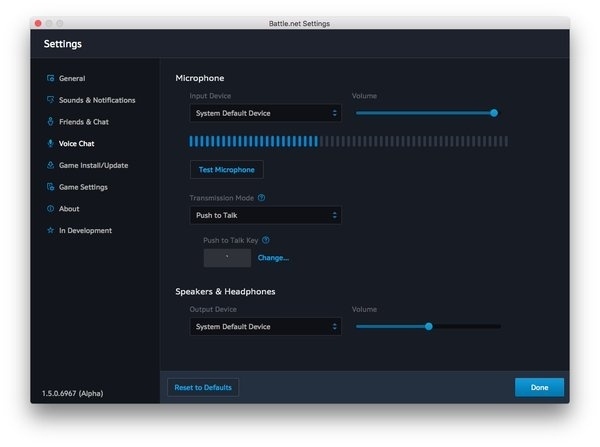Click the microphone input level meter
The width and height of the screenshot is (600, 447).
coord(349,141)
